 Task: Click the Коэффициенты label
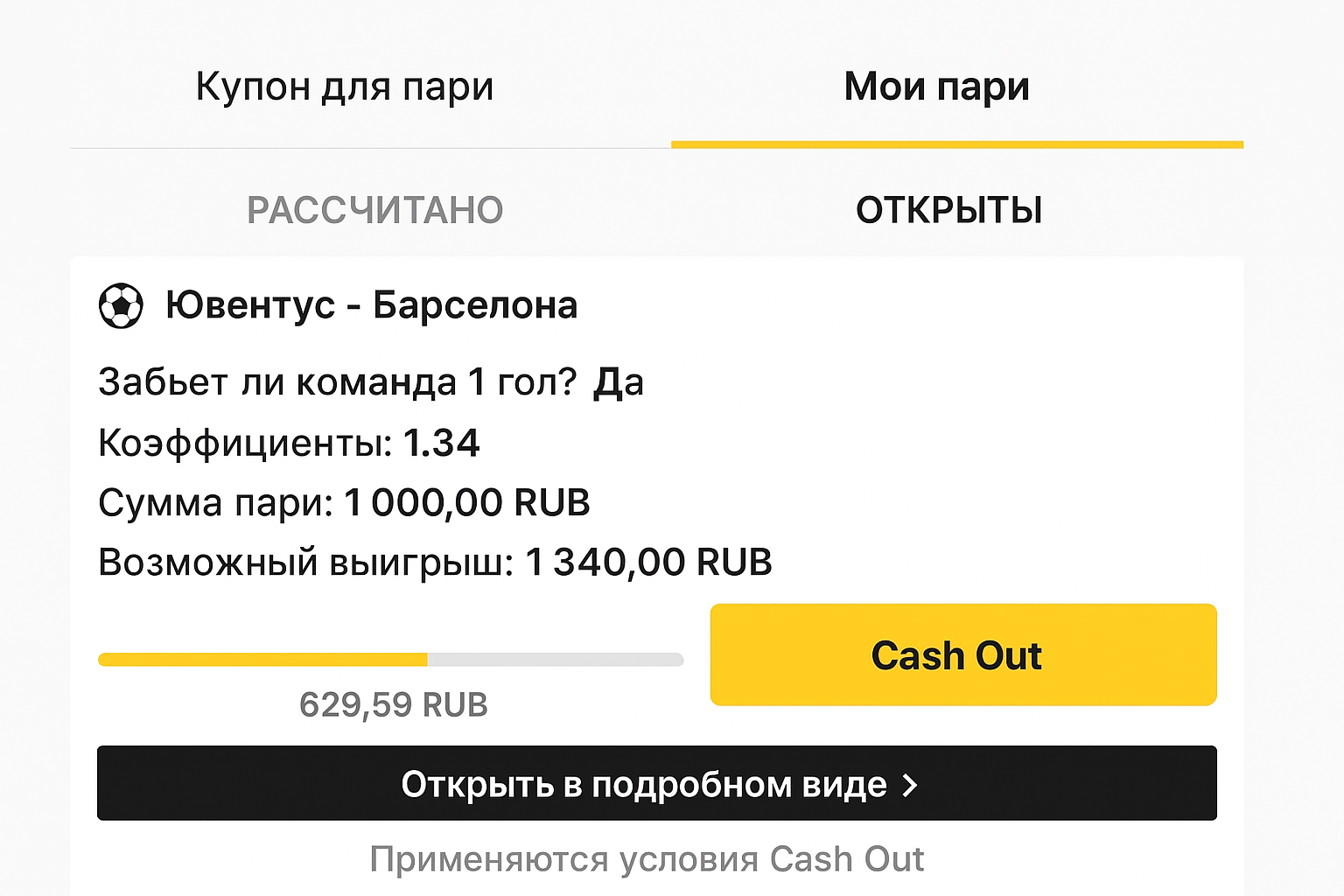tap(245, 443)
